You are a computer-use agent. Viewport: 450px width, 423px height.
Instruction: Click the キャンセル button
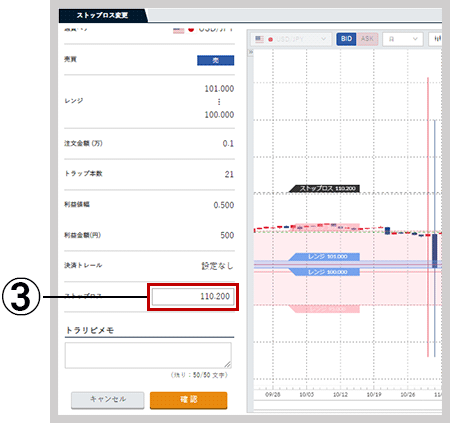108,400
